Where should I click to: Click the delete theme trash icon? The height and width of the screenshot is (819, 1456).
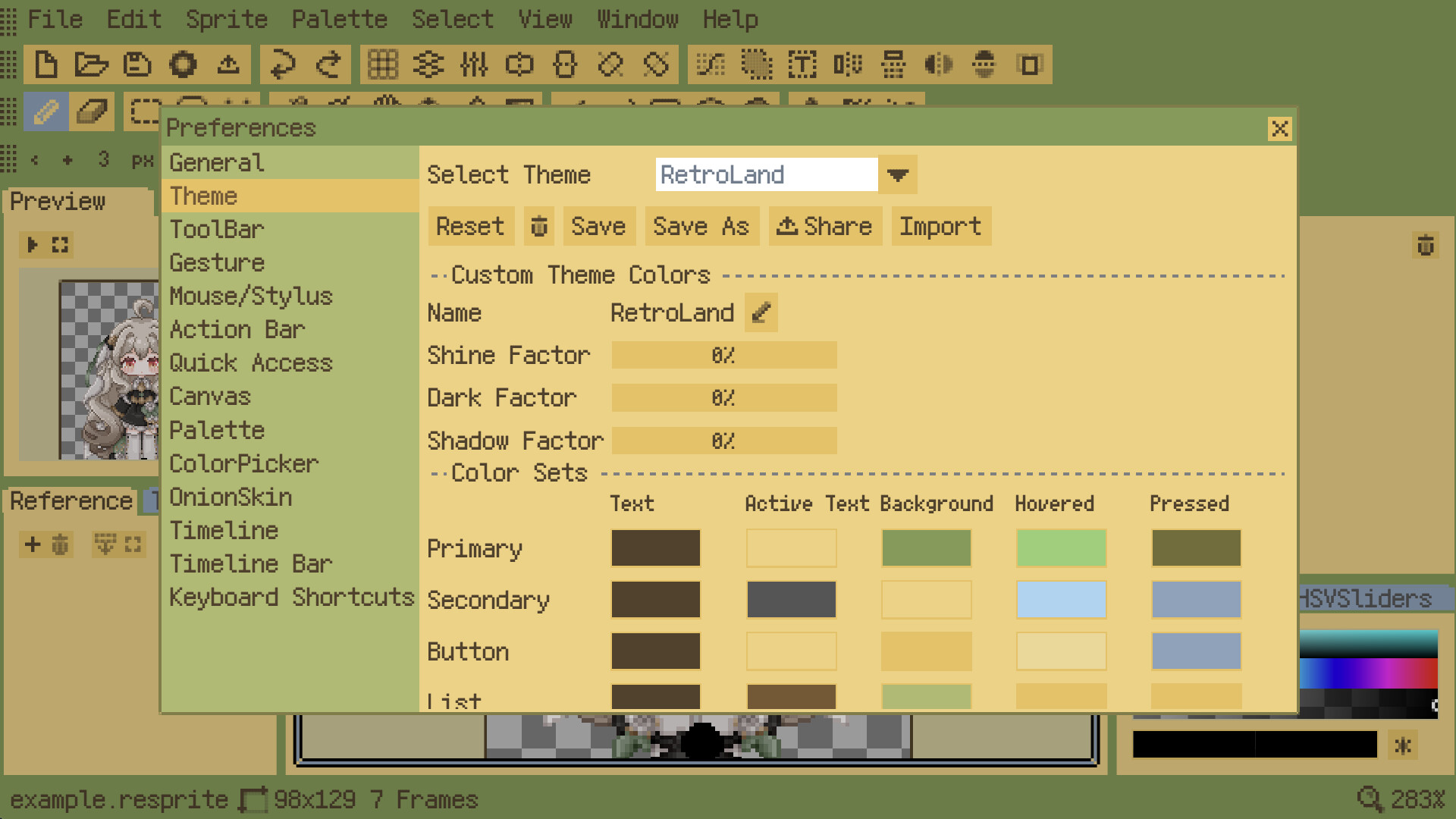pyautogui.click(x=539, y=226)
